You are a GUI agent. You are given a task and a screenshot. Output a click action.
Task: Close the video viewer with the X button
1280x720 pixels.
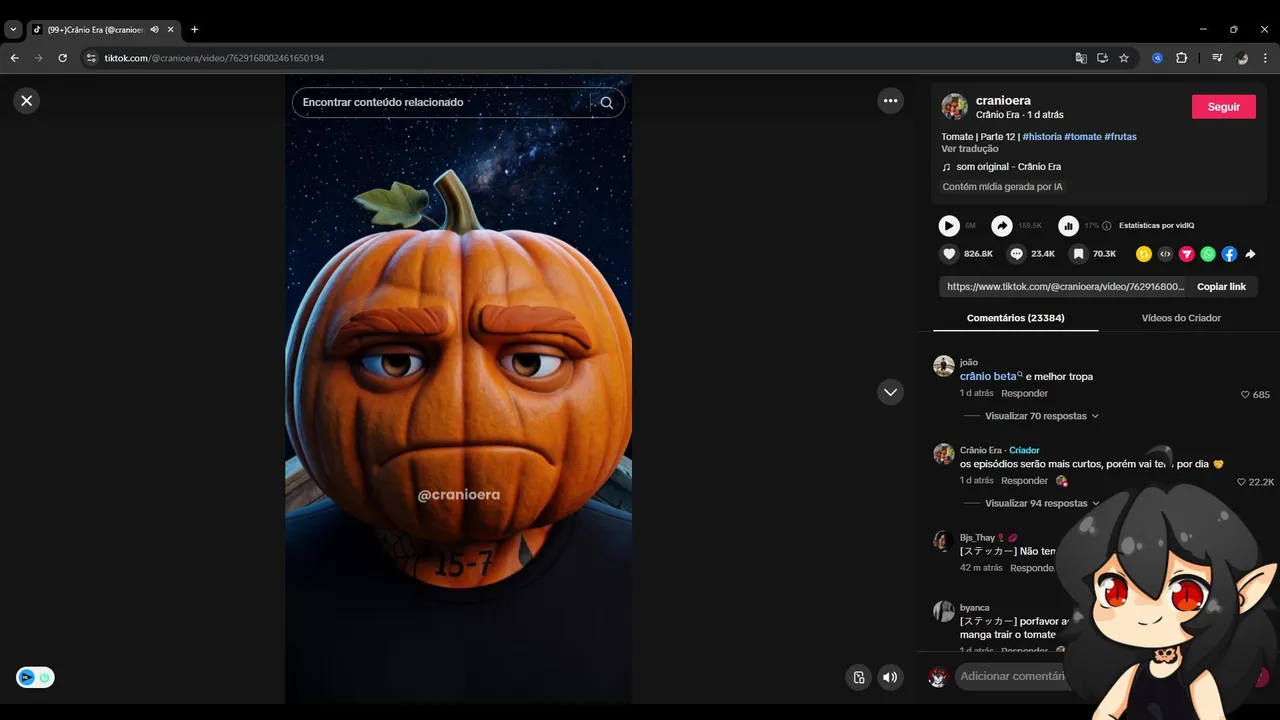point(27,100)
